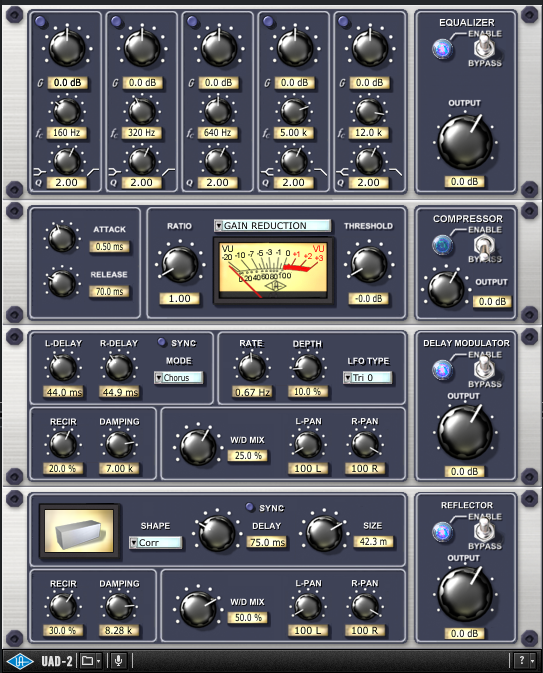Screen dimensions: 543x673
Task: Toggle the Equalizer Enable/Bypass switch
Action: pos(484,46)
